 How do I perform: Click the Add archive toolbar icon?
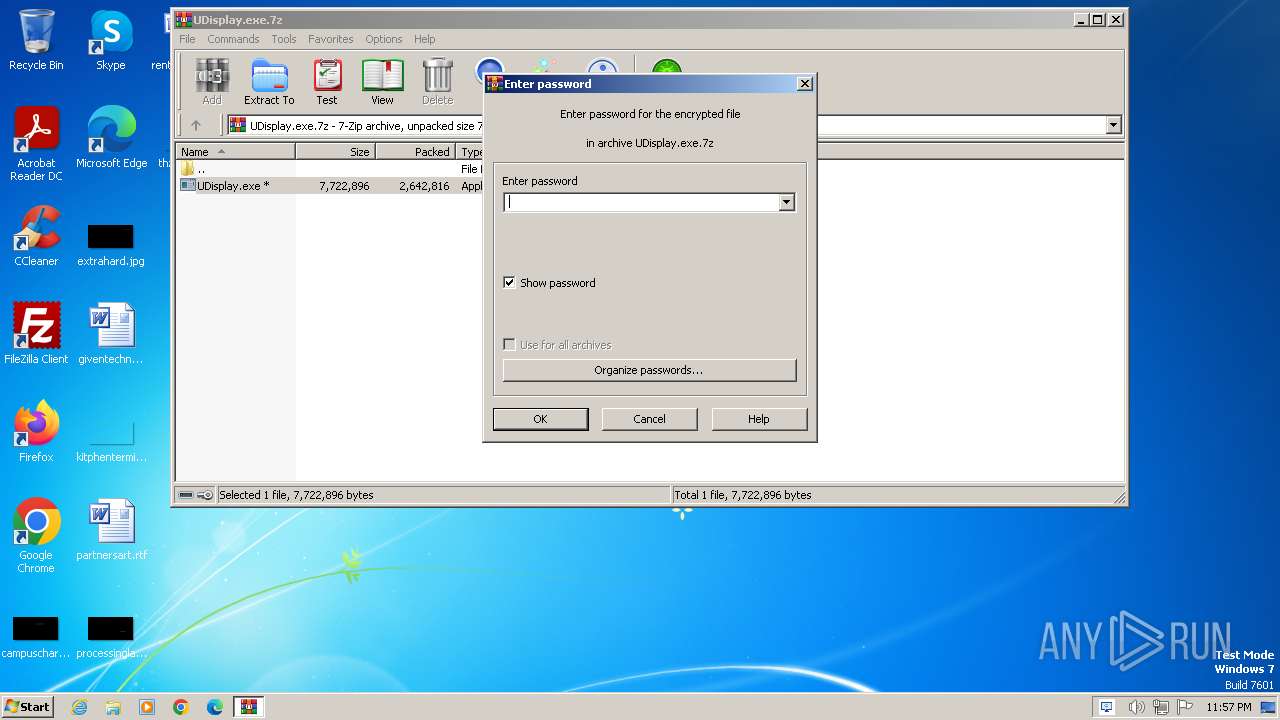212,82
